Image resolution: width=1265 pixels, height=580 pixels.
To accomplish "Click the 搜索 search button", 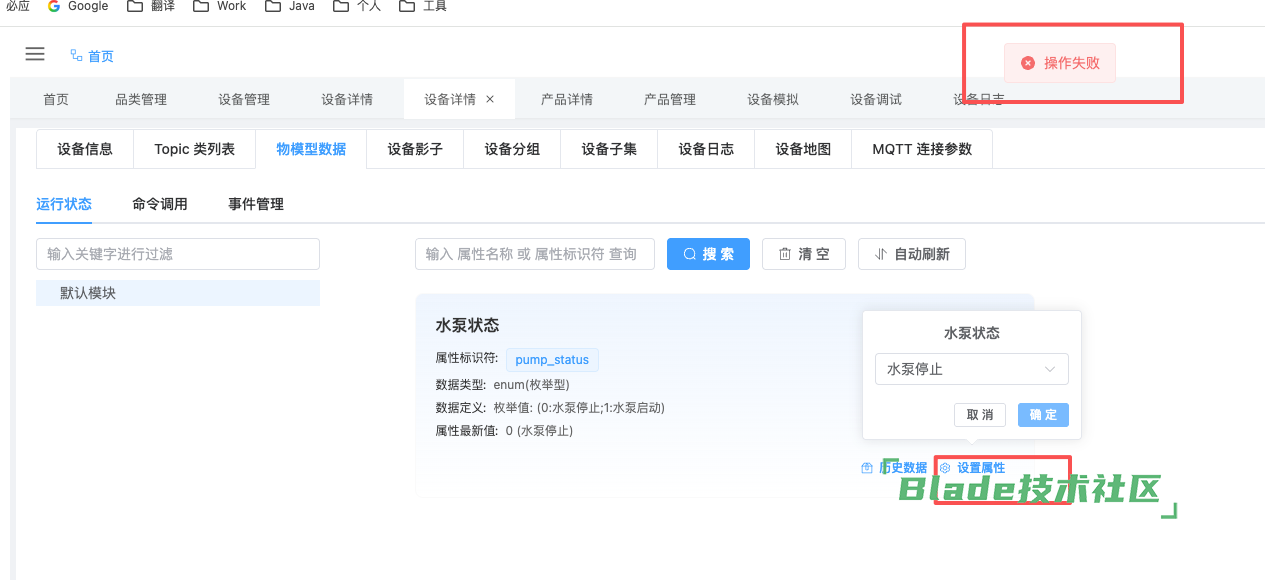I will 708,254.
